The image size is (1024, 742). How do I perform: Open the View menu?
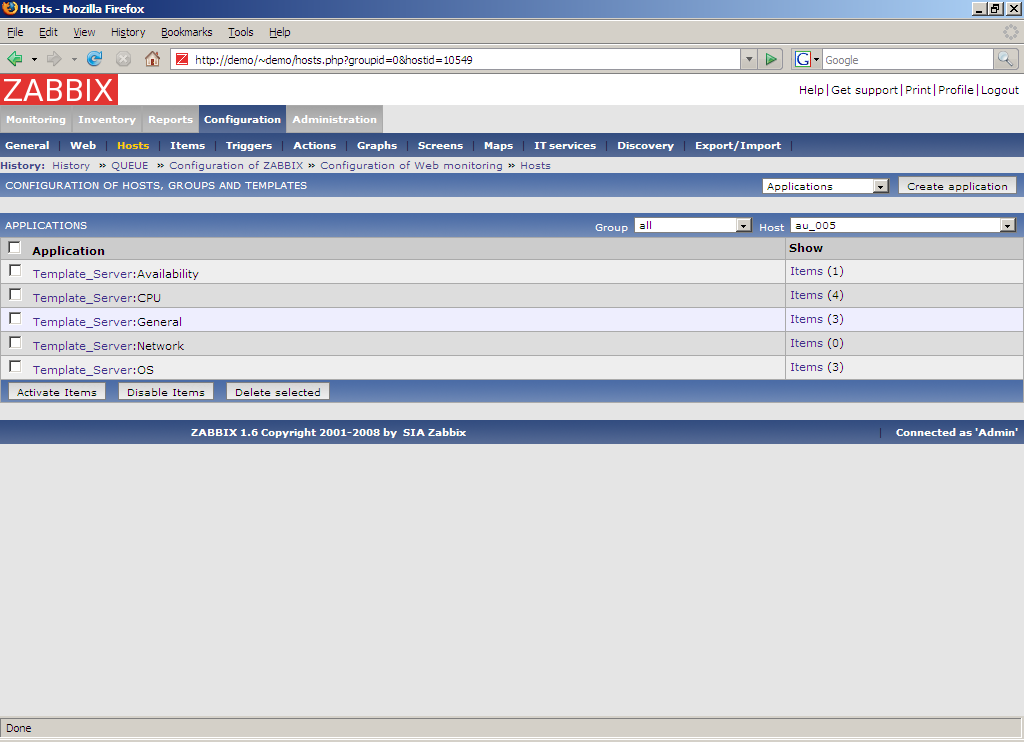(84, 32)
